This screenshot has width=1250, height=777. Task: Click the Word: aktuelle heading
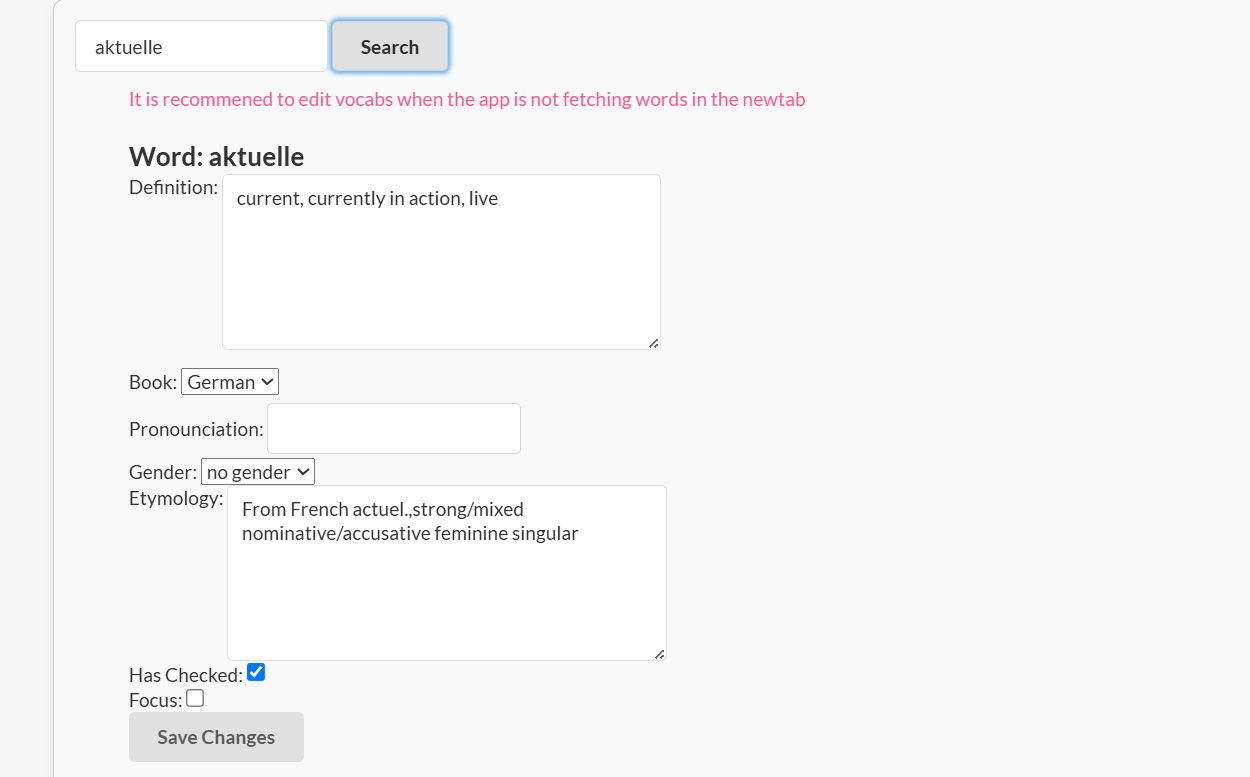(x=217, y=156)
